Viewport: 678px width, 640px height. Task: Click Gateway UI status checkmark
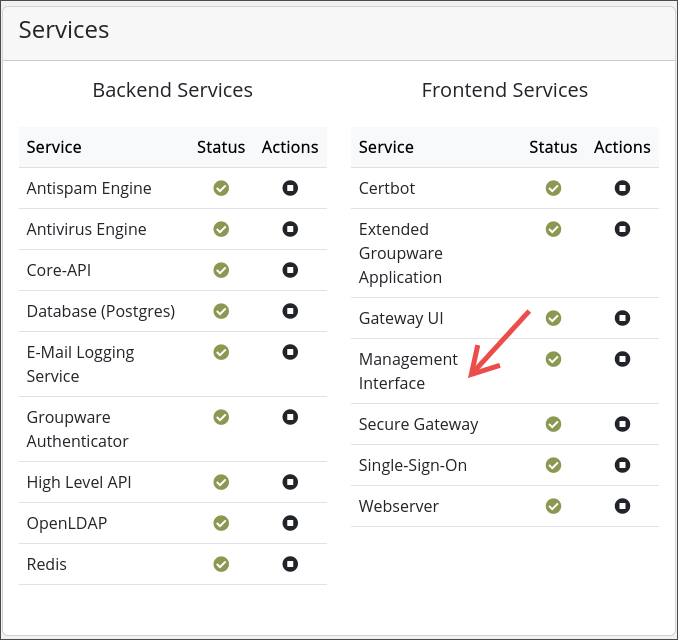click(553, 318)
